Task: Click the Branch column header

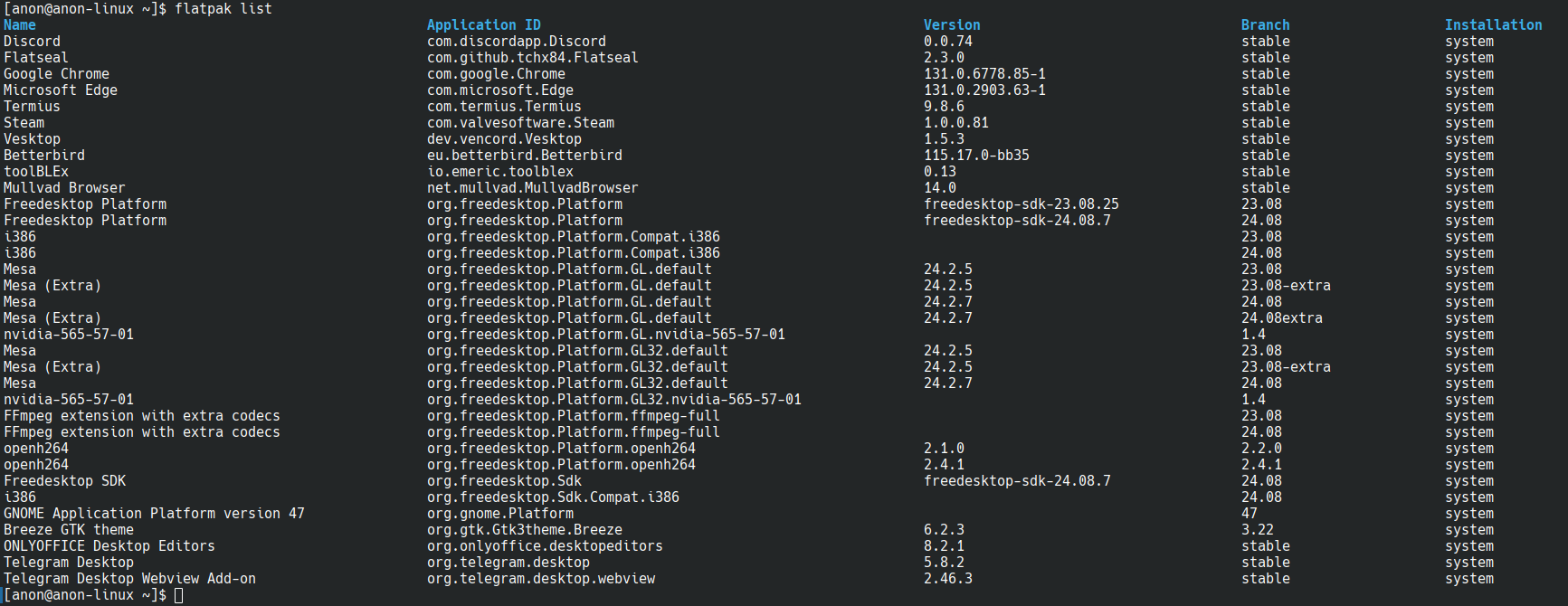Action: click(1265, 25)
